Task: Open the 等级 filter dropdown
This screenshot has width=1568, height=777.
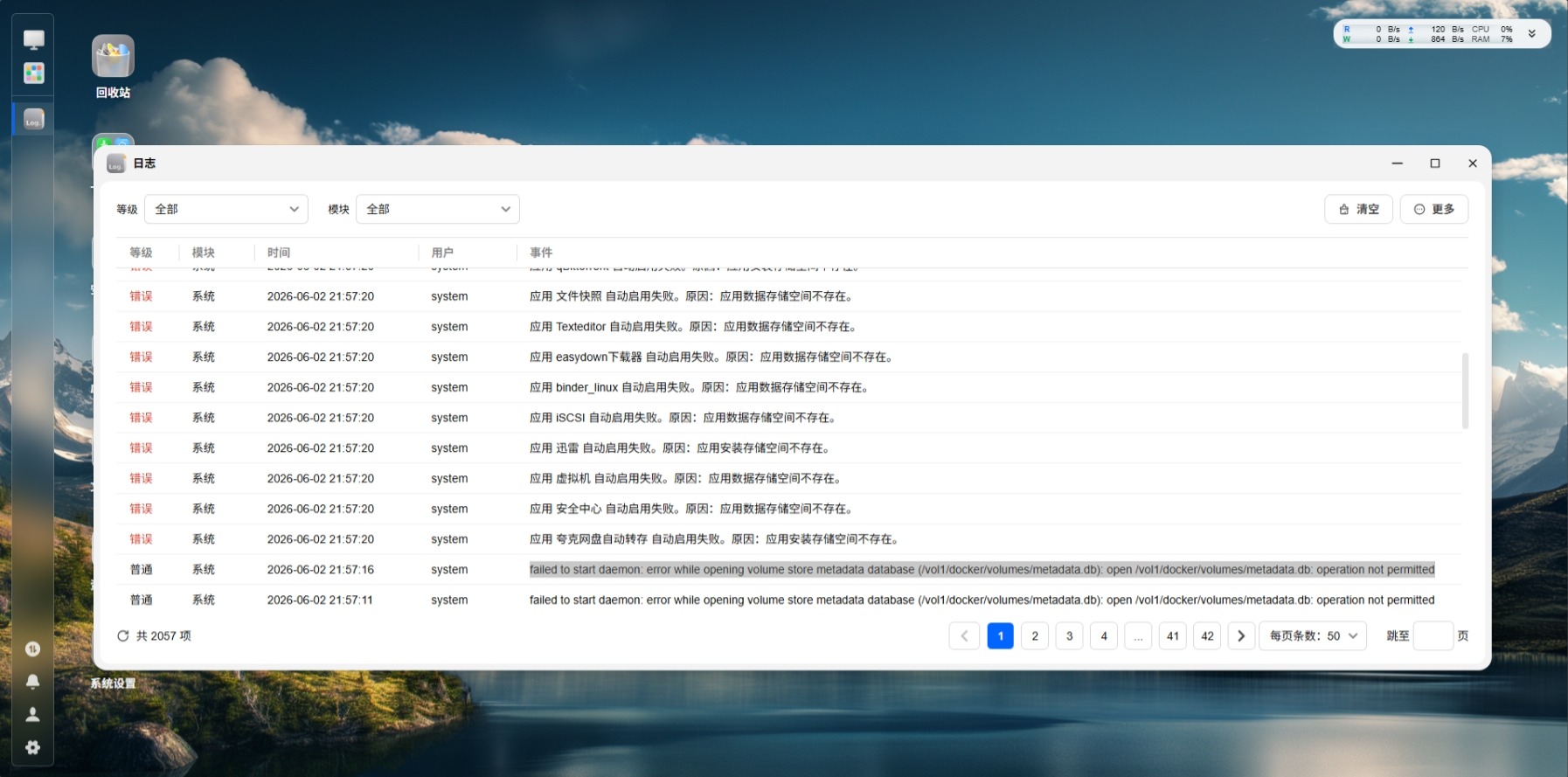Action: point(225,209)
